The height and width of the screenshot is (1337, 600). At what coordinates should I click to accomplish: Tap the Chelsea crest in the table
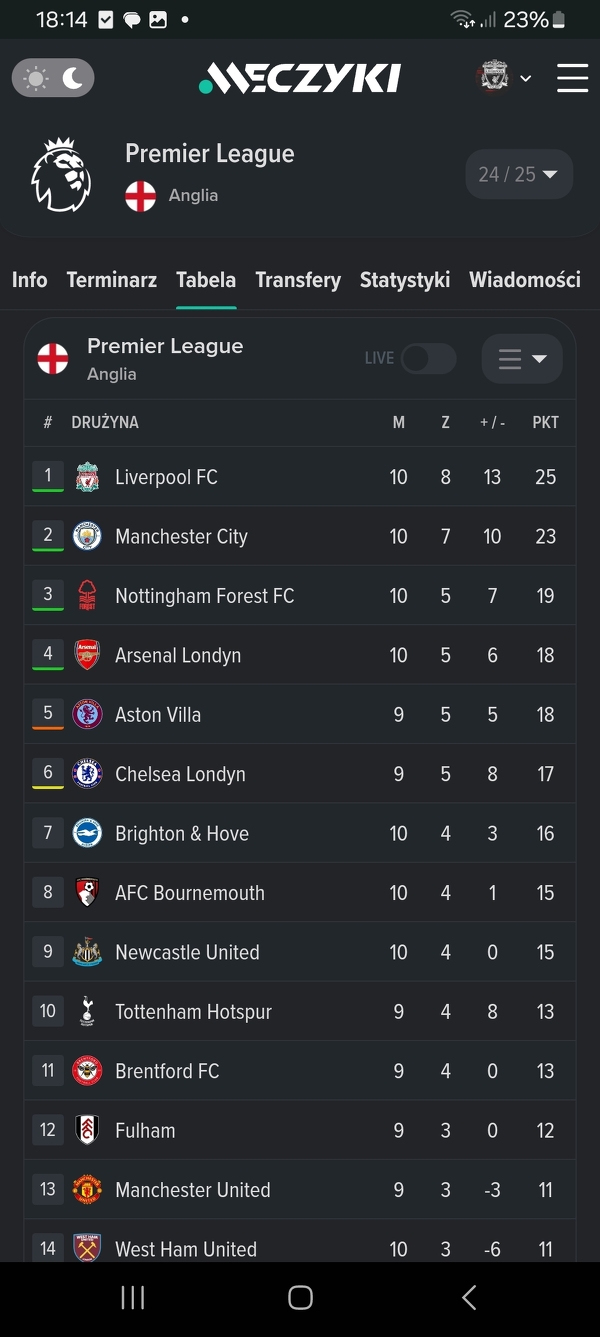(x=88, y=774)
